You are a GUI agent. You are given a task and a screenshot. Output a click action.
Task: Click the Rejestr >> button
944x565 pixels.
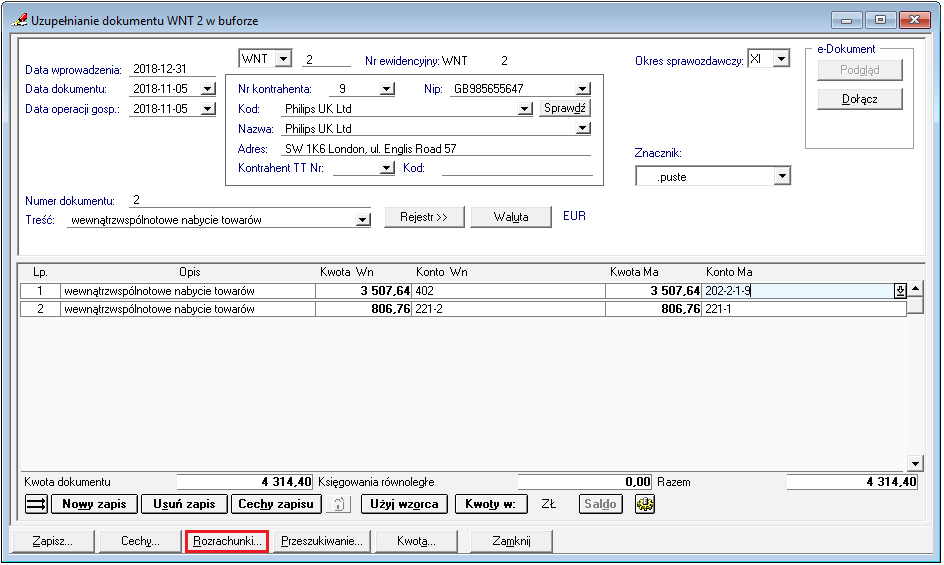pos(424,217)
